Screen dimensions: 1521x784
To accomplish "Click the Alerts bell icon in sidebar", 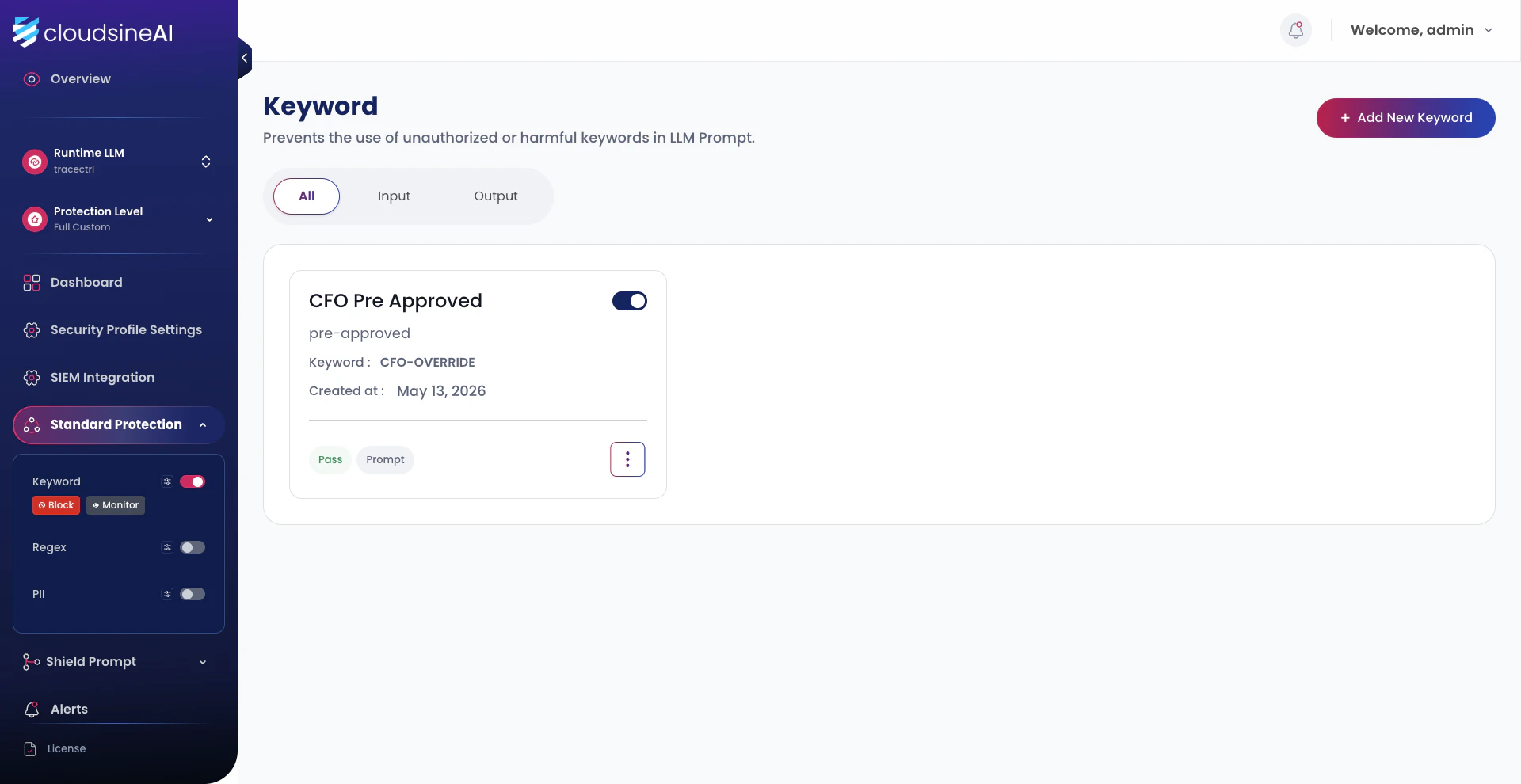I will 32,710.
